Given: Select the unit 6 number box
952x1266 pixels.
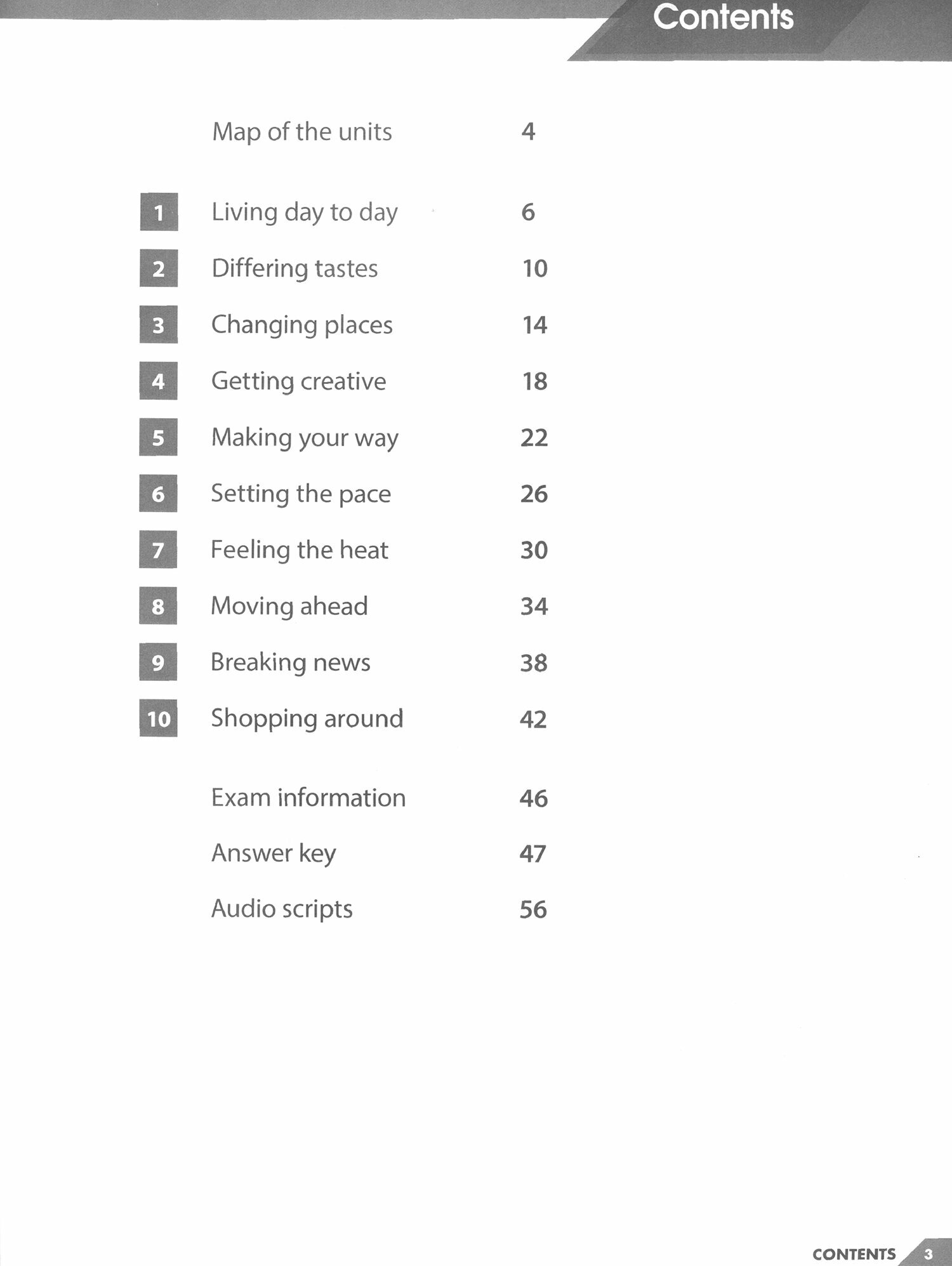Looking at the screenshot, I should tap(158, 494).
